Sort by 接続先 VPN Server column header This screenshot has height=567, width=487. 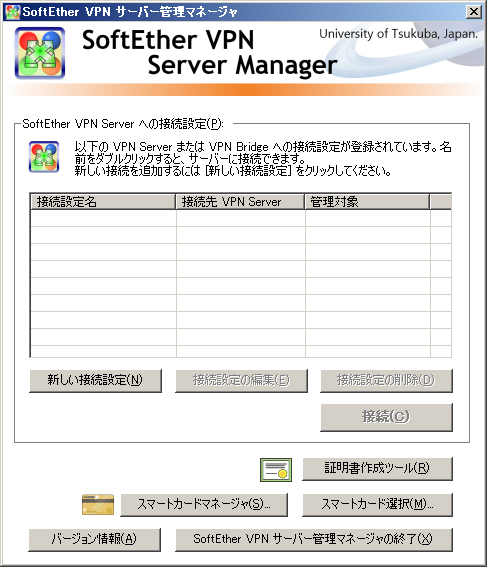point(240,202)
